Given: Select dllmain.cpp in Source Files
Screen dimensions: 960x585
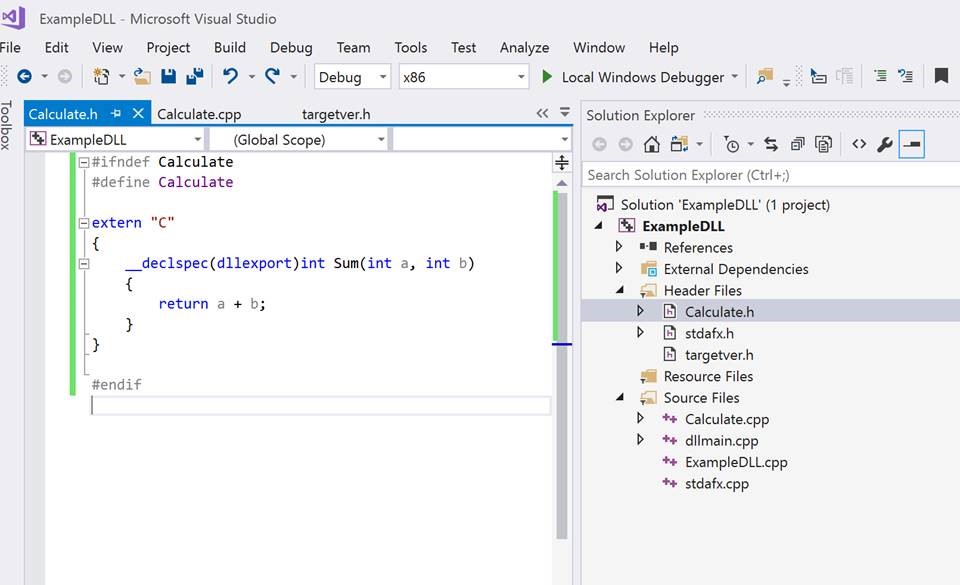Looking at the screenshot, I should pyautogui.click(x=721, y=441).
